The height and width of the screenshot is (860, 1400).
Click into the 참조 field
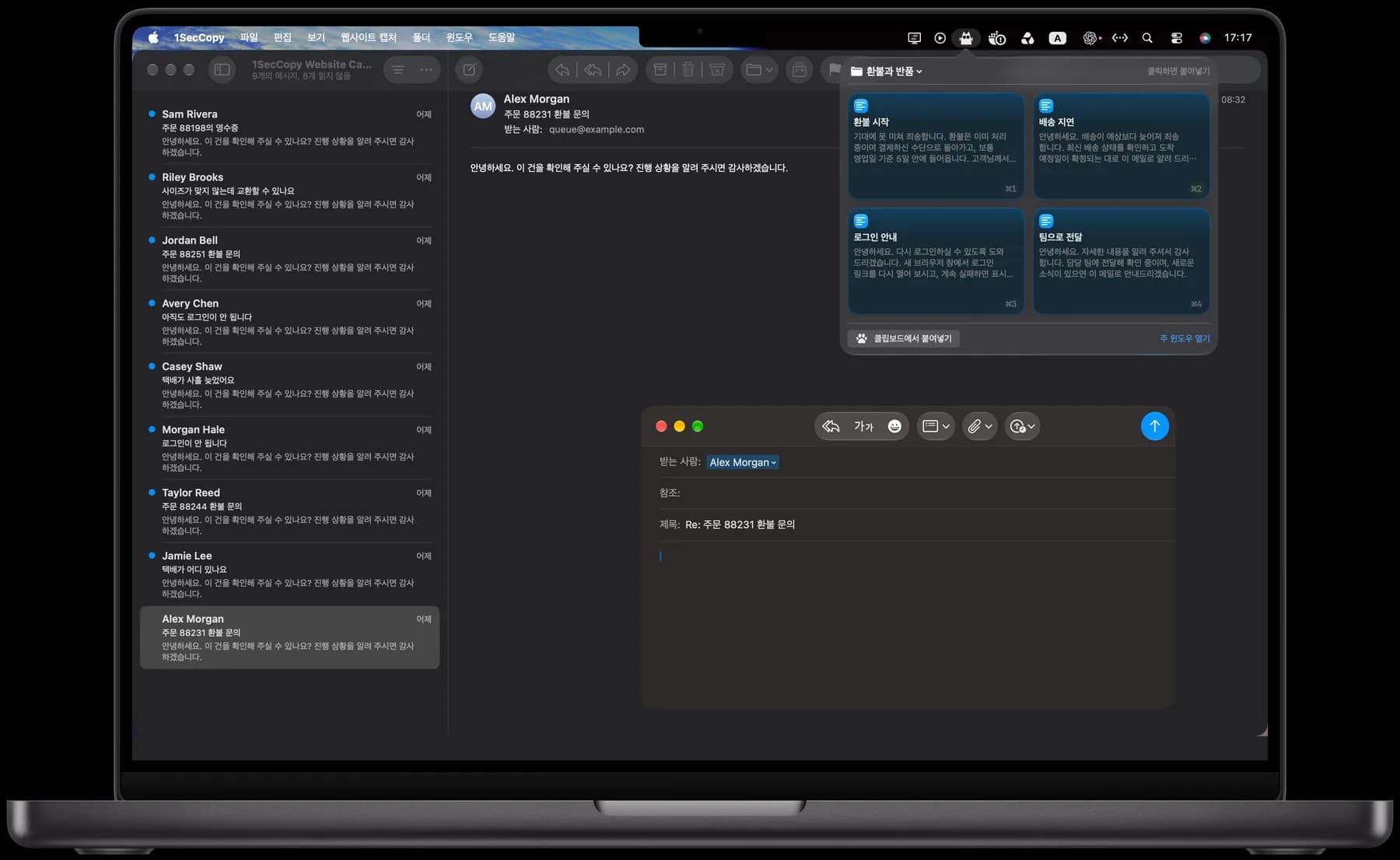click(x=916, y=493)
